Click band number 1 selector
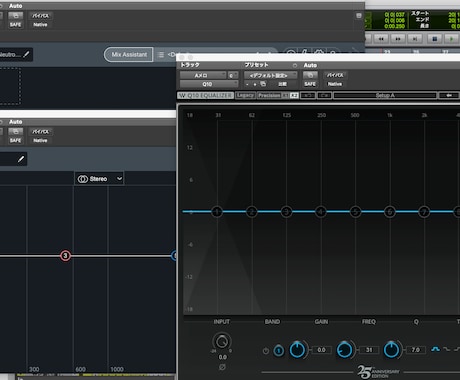 pos(279,350)
